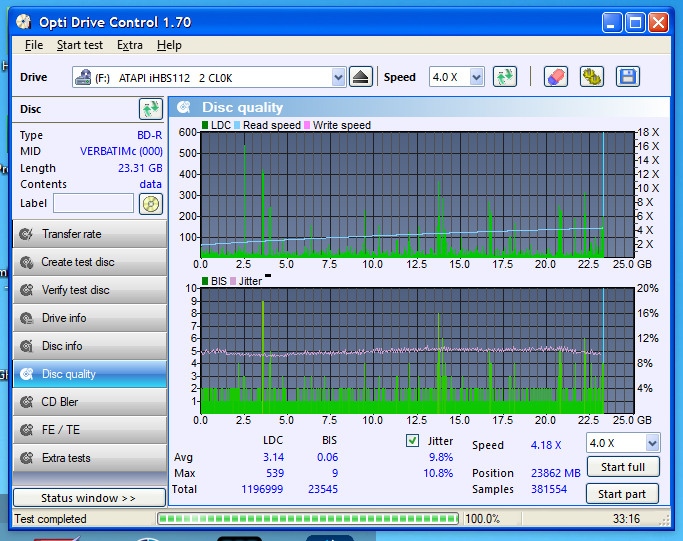Click the BIS jitter graph
This screenshot has width=683, height=541.
[x=417, y=351]
